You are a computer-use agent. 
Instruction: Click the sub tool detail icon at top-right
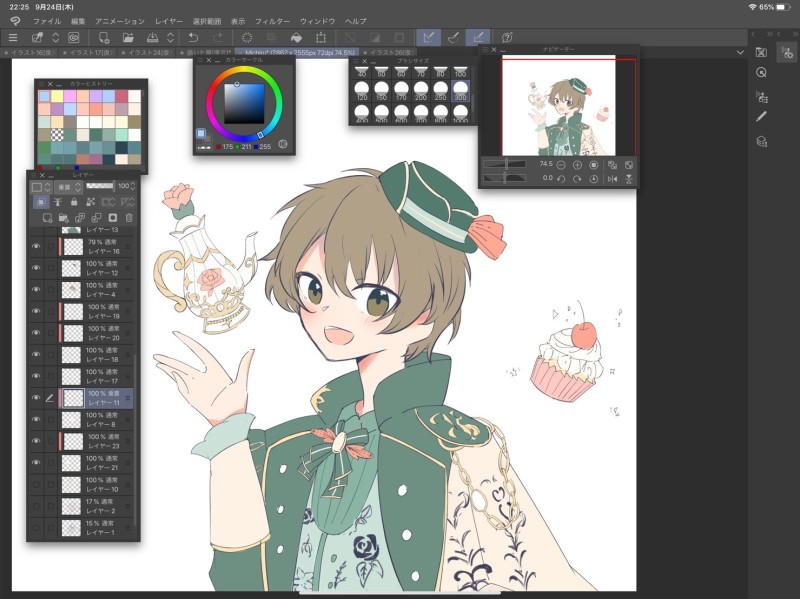pos(787,53)
